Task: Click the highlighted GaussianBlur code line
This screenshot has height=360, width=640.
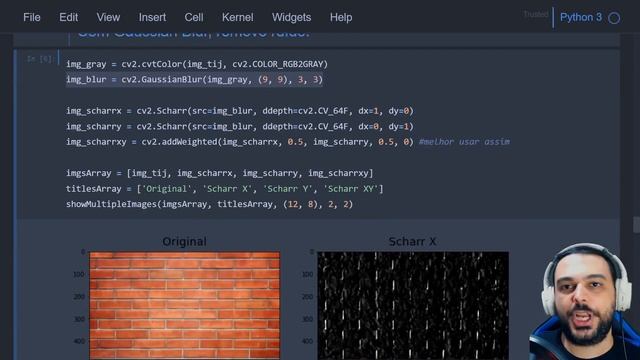Action: point(194,80)
